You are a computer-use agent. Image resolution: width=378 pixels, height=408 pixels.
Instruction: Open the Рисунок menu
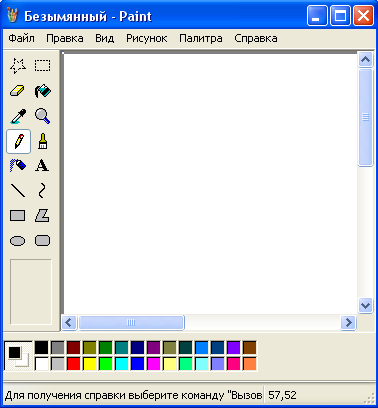(x=147, y=38)
